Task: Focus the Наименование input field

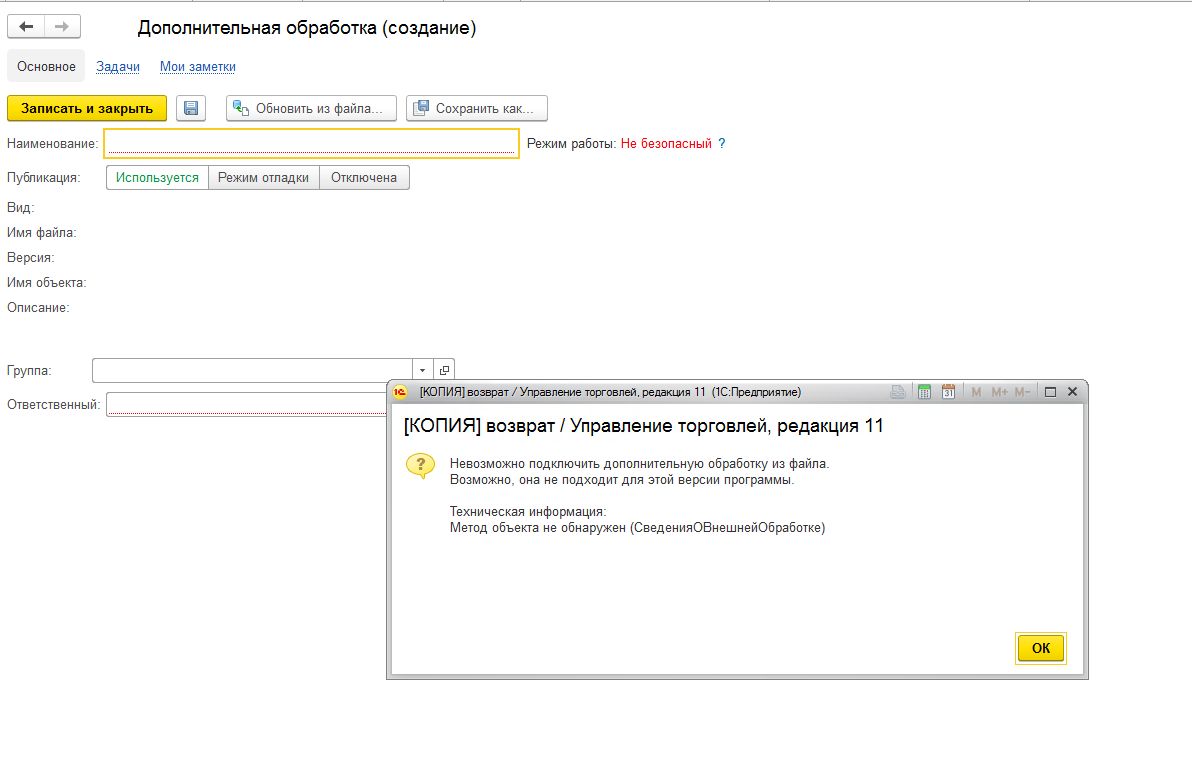Action: point(312,144)
